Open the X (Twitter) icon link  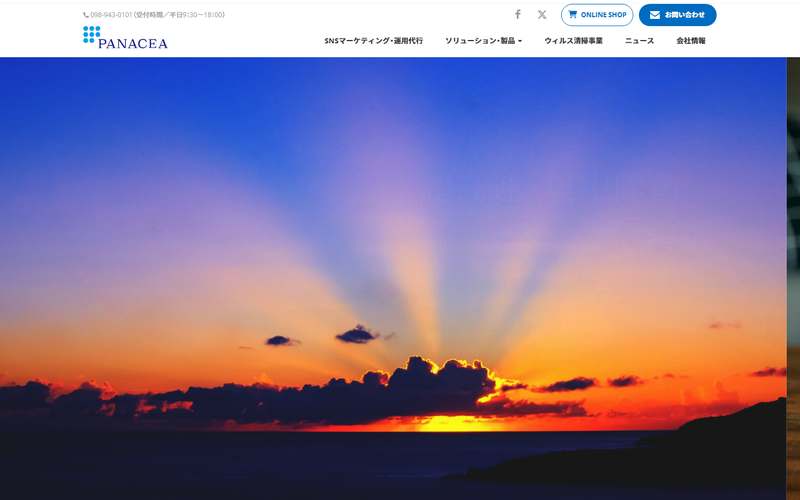[542, 15]
